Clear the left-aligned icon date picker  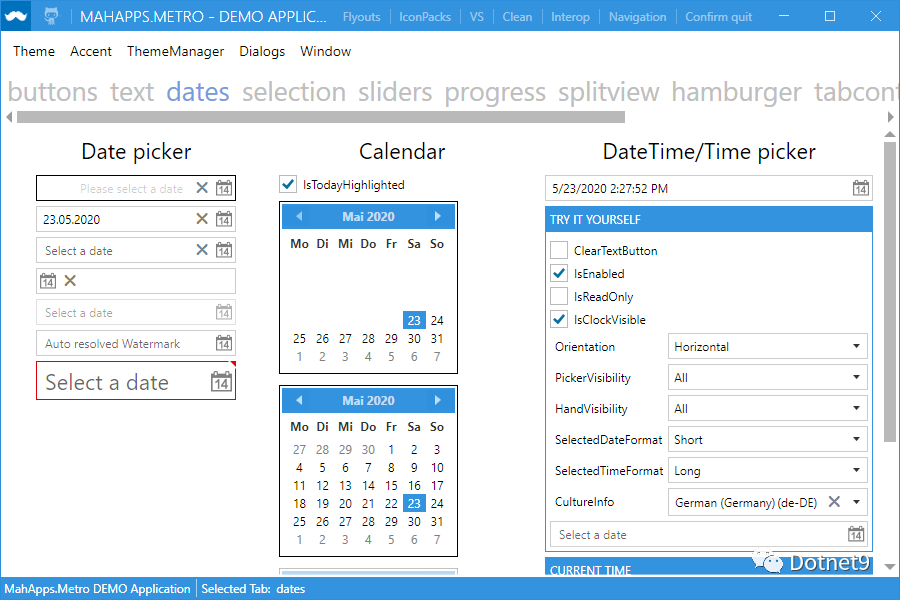[70, 281]
